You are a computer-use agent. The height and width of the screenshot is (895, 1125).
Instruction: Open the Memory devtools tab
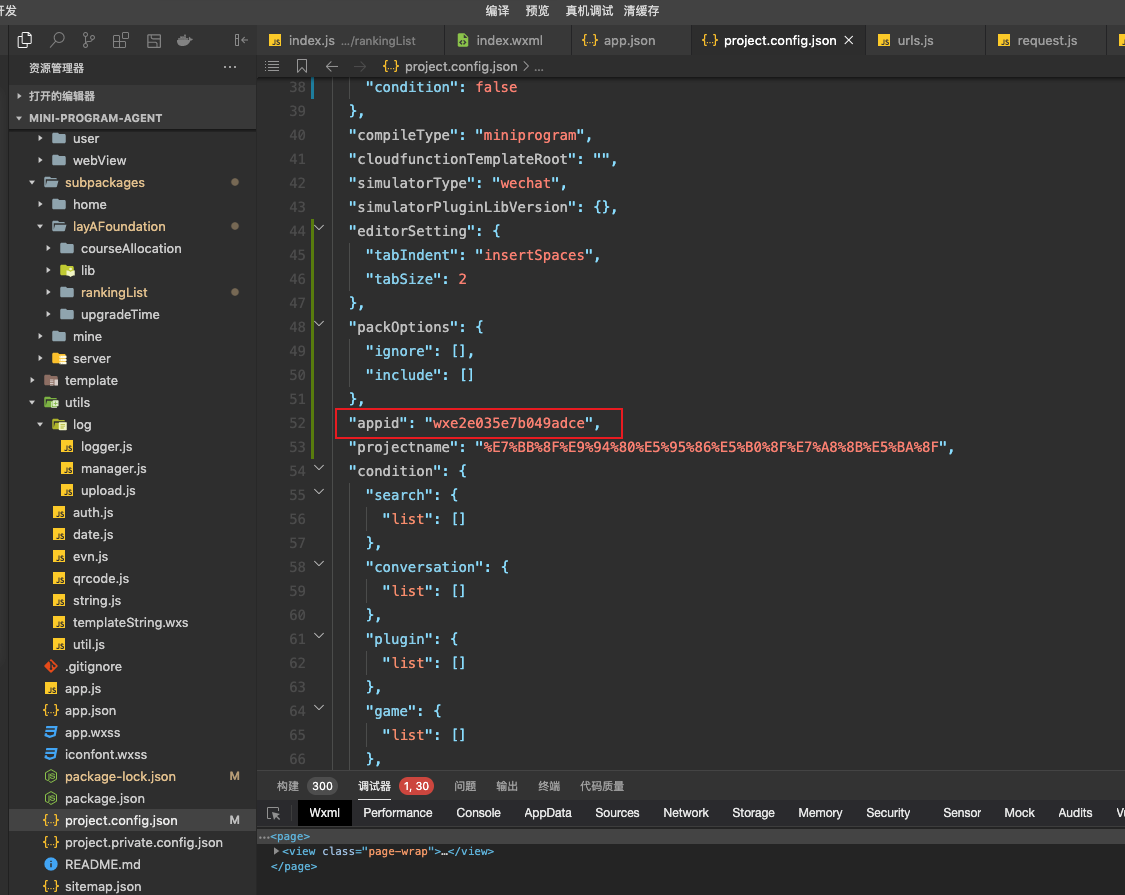click(x=820, y=812)
